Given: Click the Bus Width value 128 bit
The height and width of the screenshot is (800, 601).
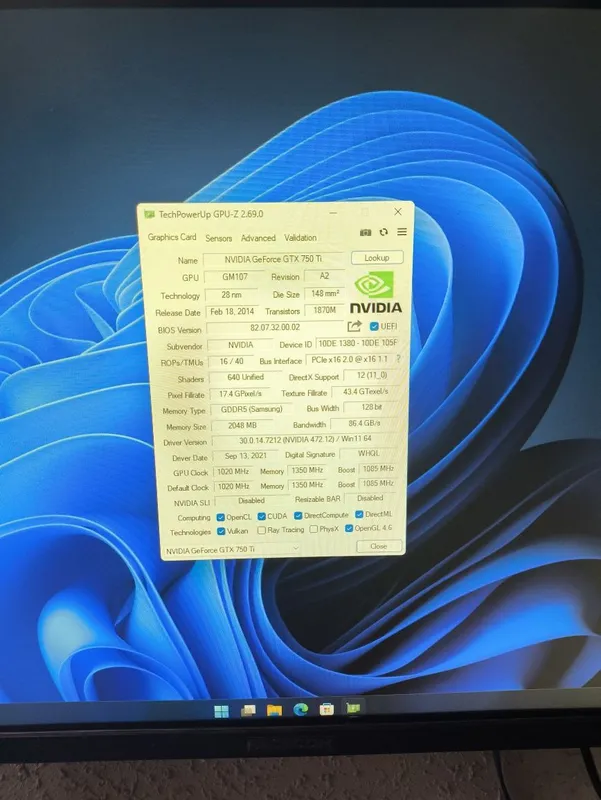Looking at the screenshot, I should click(371, 407).
